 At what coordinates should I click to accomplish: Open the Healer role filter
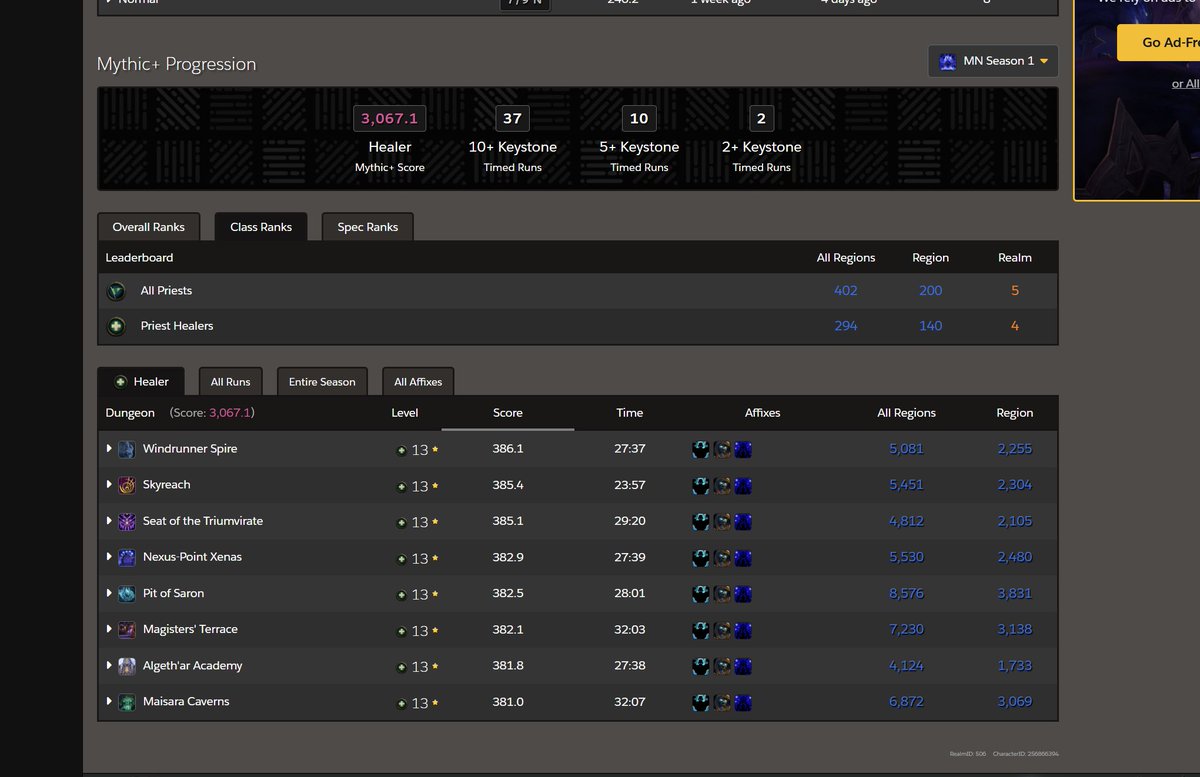(x=141, y=382)
